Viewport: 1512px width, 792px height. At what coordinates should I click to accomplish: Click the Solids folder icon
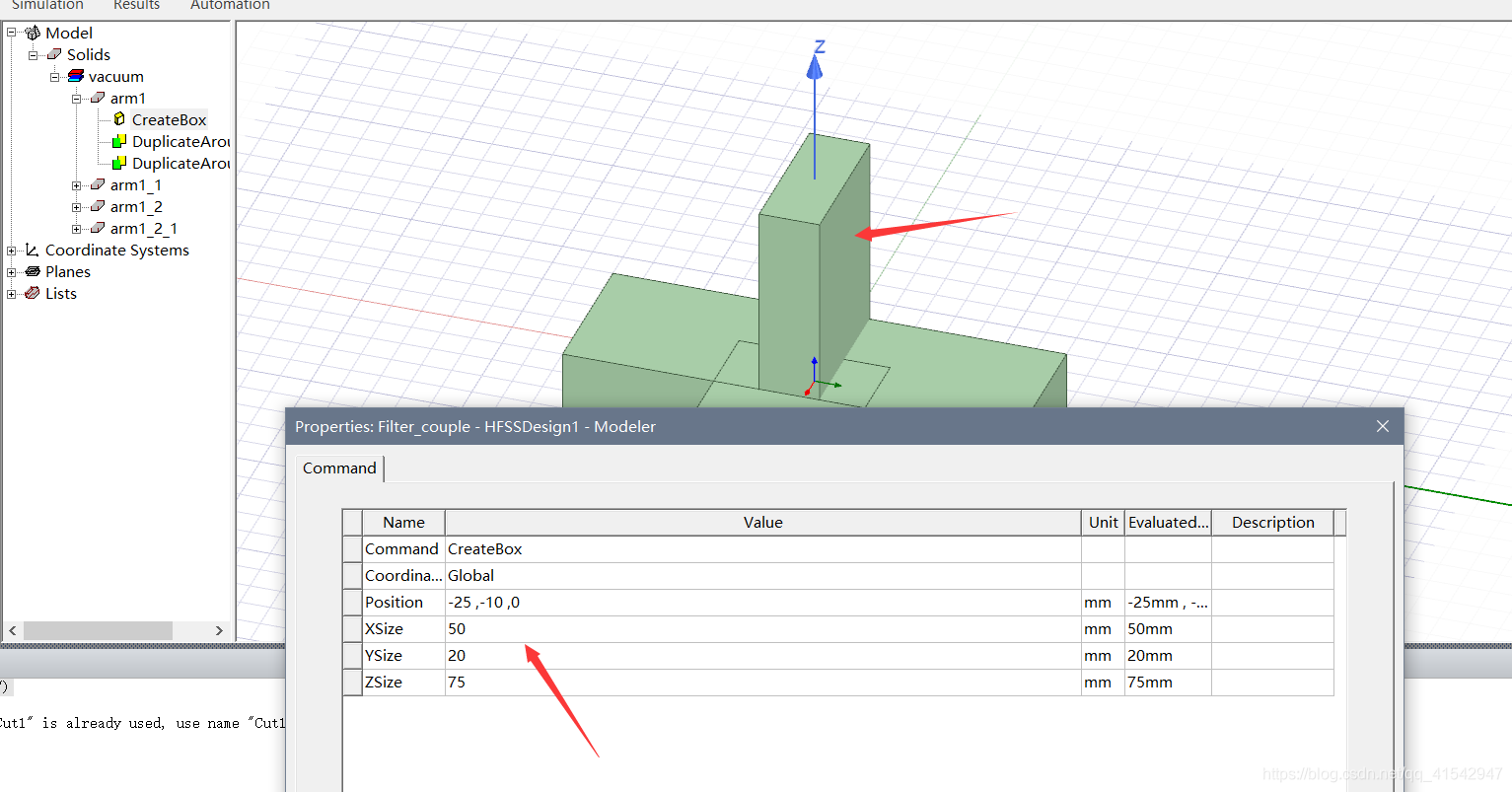[x=54, y=54]
